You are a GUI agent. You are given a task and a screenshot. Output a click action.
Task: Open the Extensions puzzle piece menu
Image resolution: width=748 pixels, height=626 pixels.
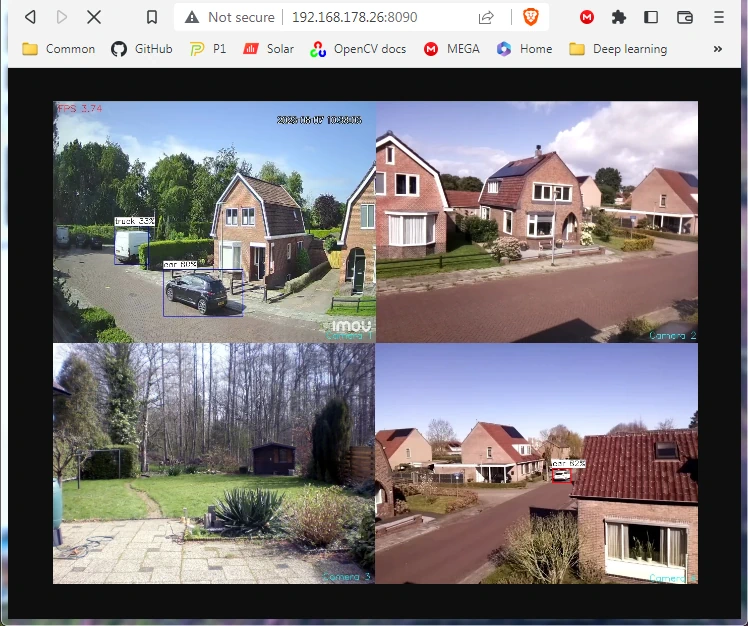click(619, 18)
